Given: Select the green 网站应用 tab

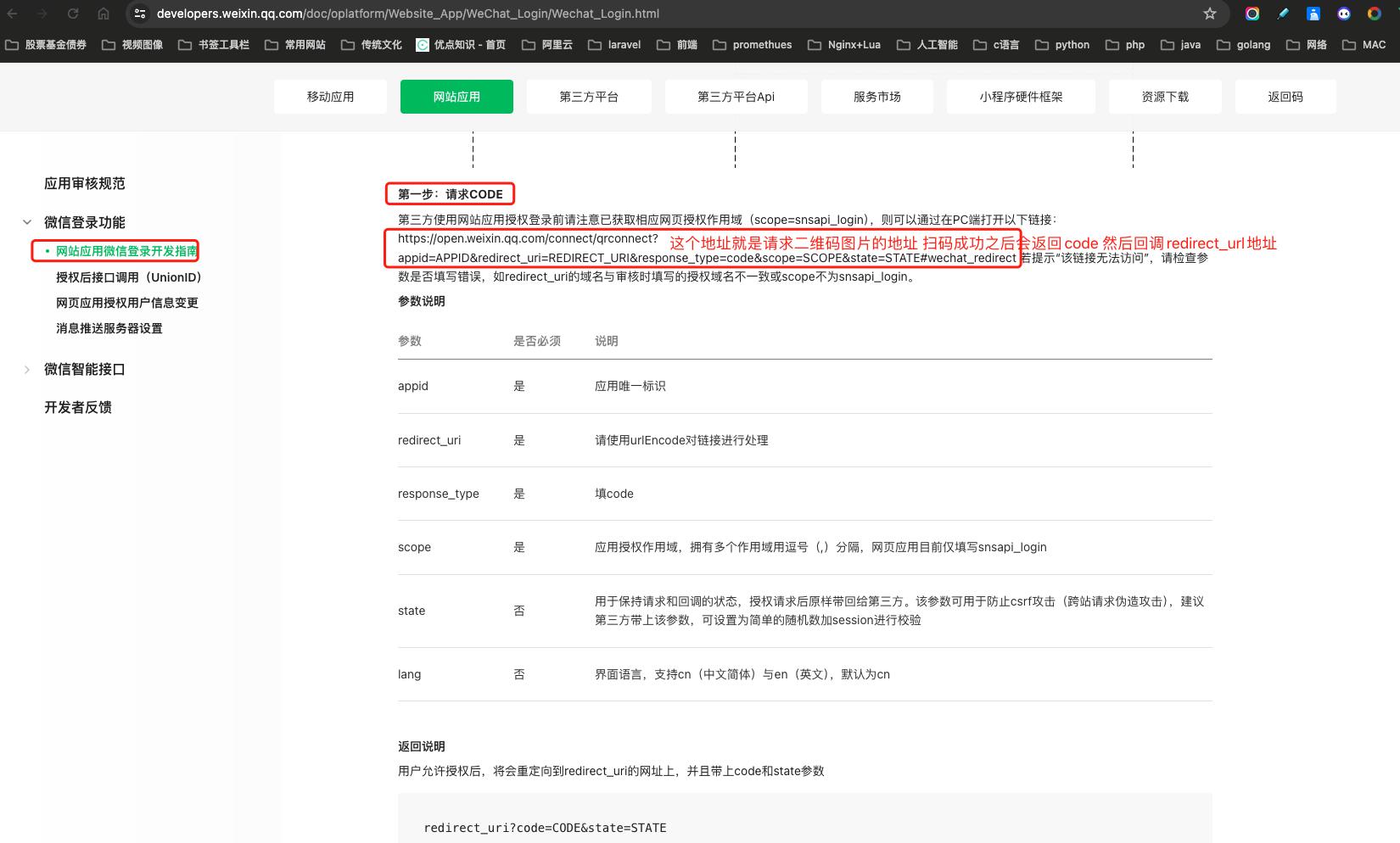Looking at the screenshot, I should click(x=456, y=97).
